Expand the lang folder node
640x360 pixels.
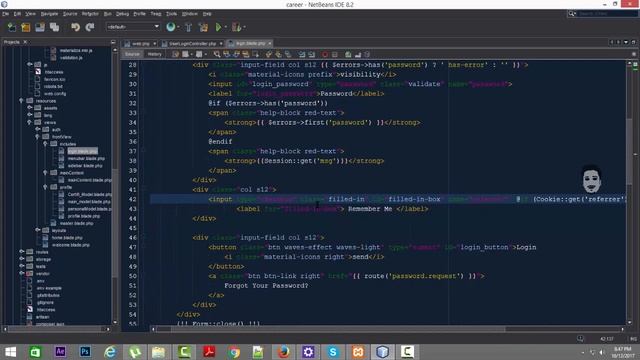pos(29,115)
